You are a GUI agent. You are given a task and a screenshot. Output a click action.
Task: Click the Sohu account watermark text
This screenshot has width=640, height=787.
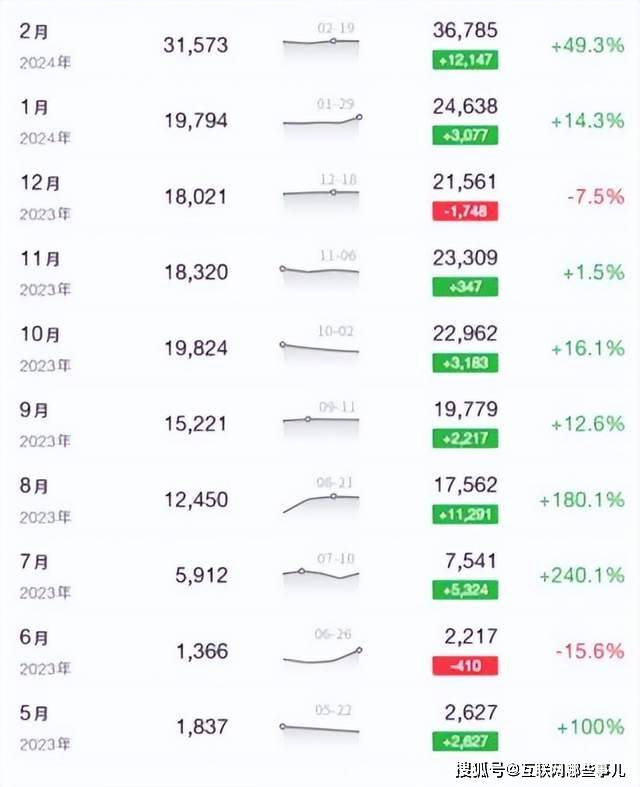540,769
